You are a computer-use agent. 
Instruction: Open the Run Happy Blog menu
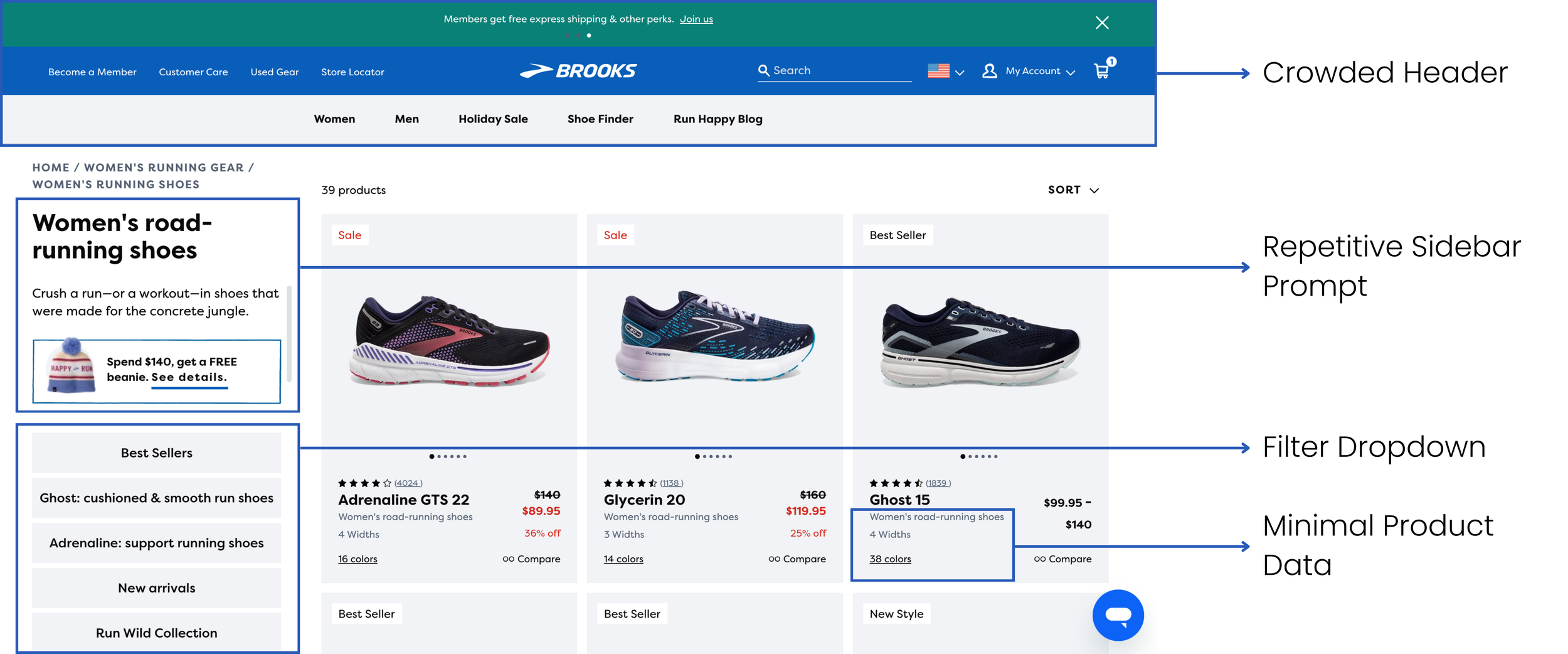(x=718, y=119)
